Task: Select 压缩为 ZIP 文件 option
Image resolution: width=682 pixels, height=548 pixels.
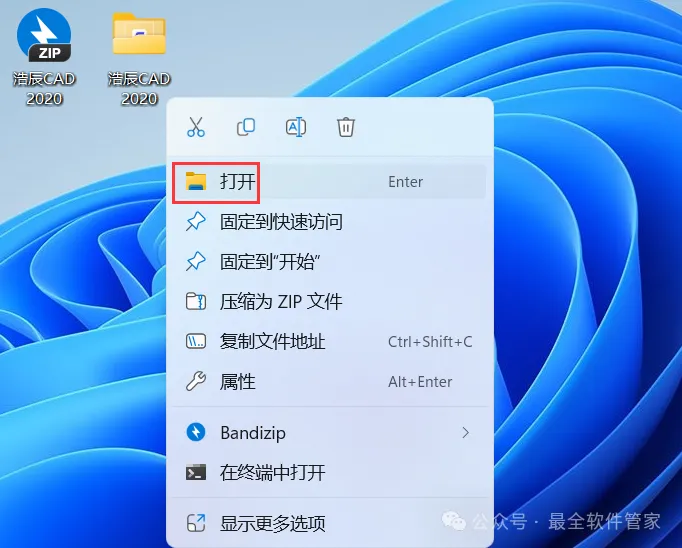Action: click(x=329, y=302)
